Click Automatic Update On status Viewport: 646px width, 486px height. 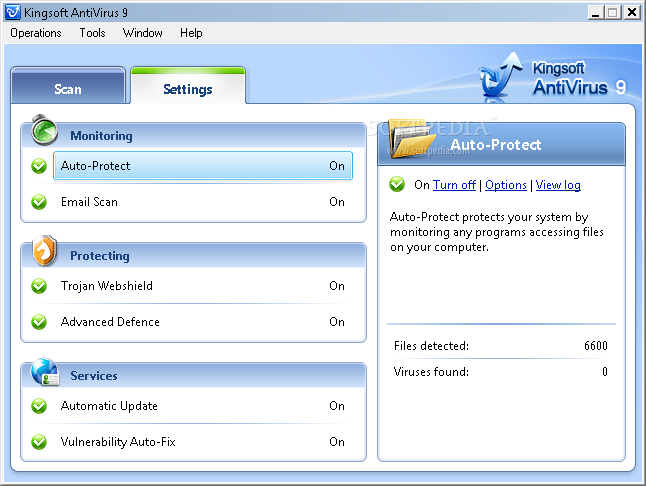337,406
